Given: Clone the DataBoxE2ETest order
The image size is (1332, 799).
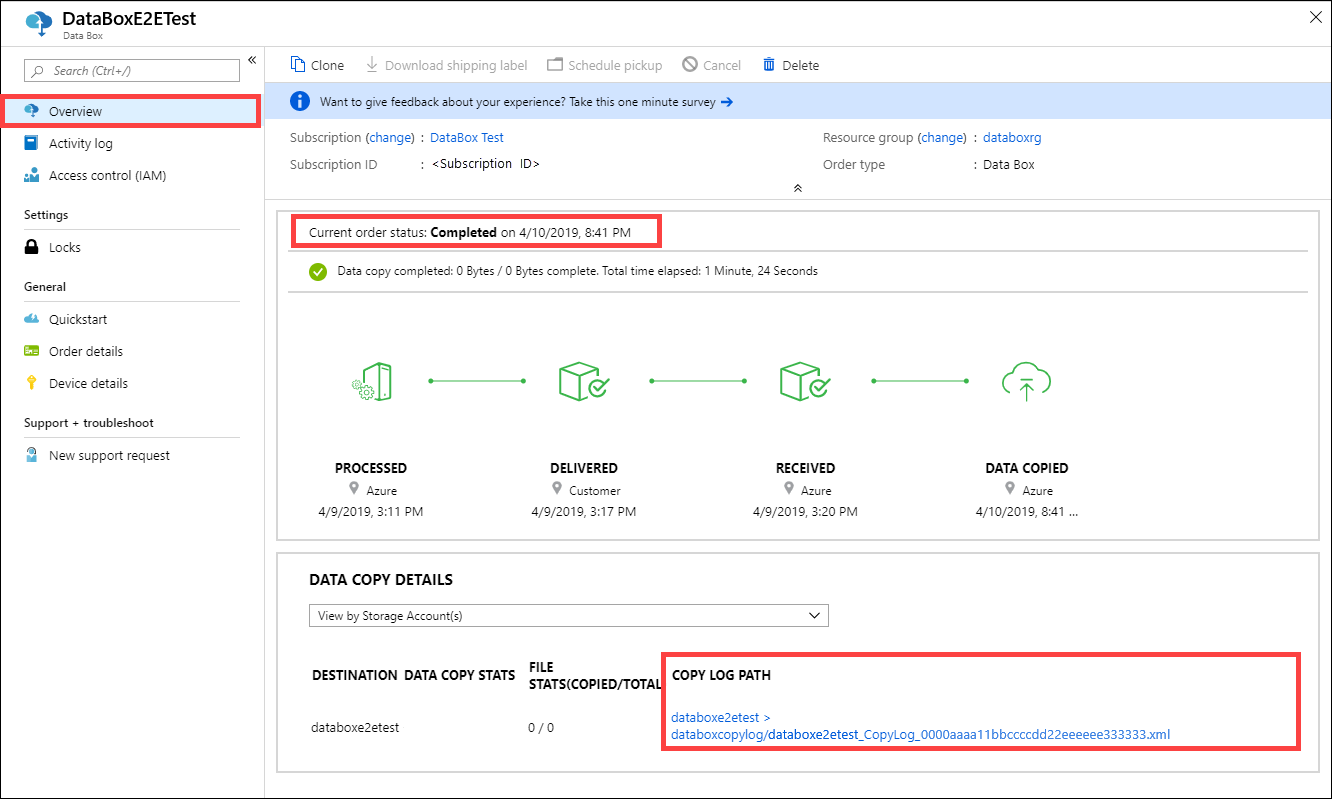Looking at the screenshot, I should pyautogui.click(x=316, y=64).
